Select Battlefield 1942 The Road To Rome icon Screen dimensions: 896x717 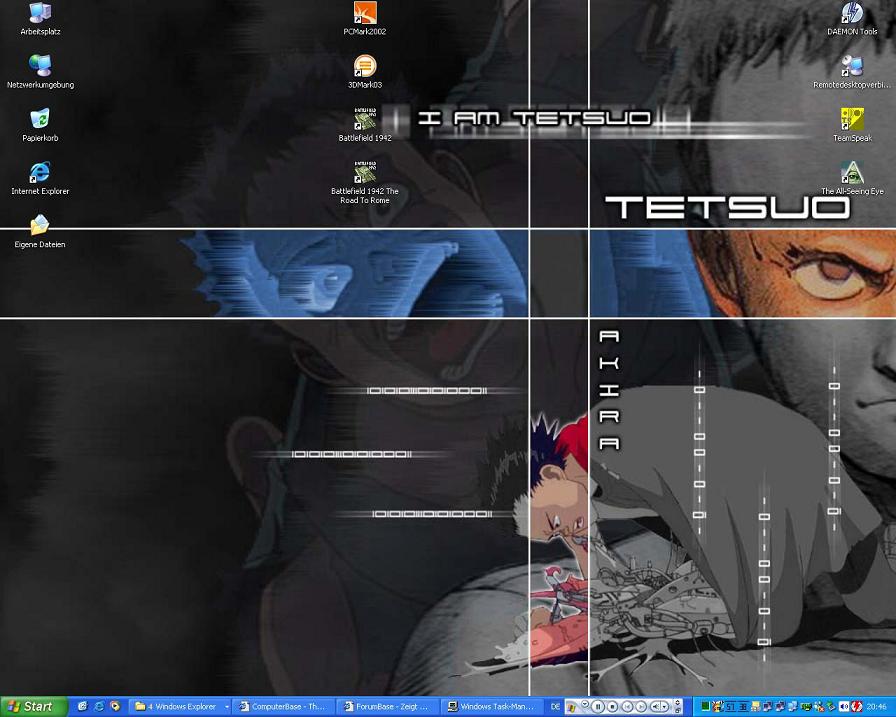coord(365,183)
